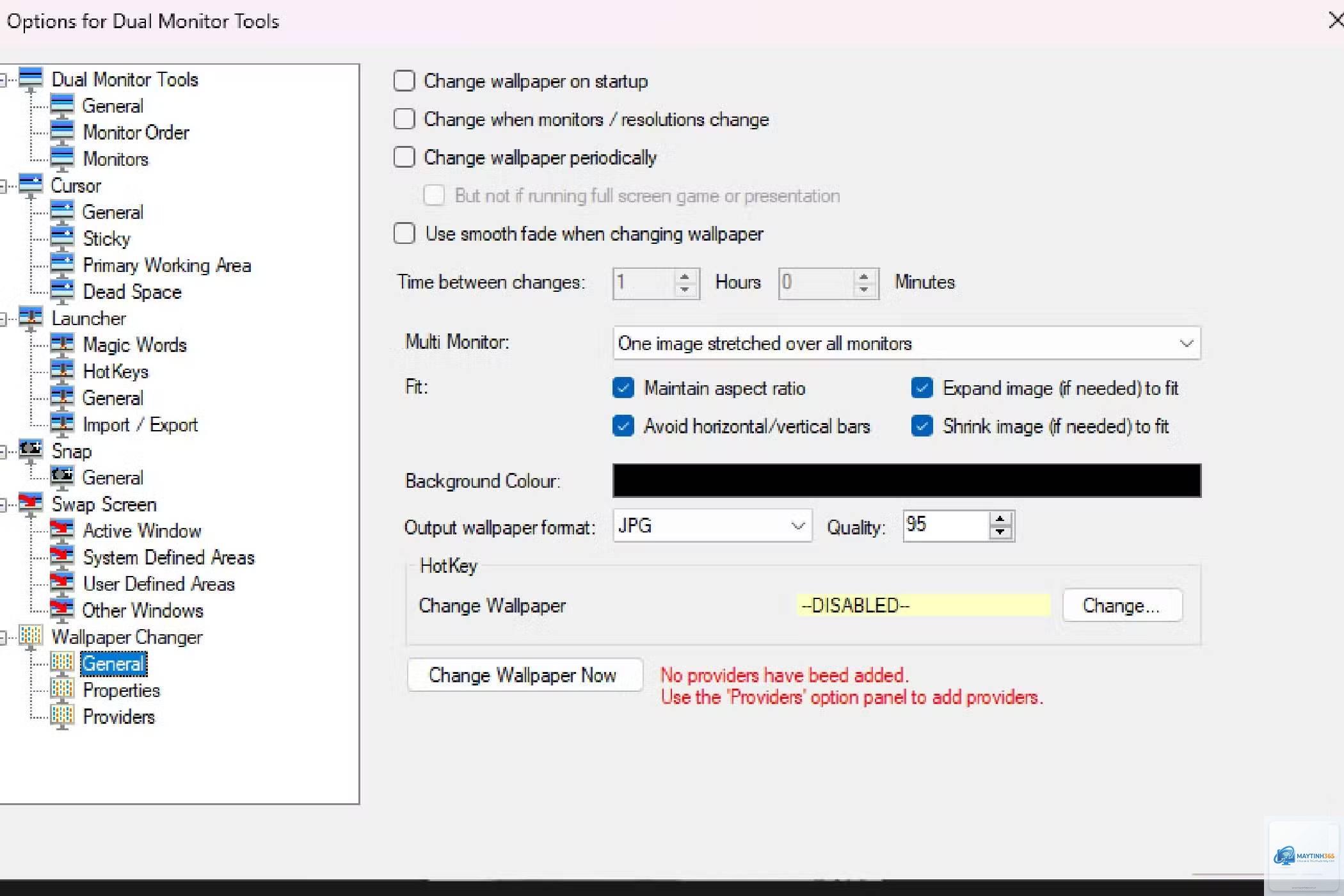This screenshot has width=1344, height=896.
Task: Click the Launcher category icon
Action: 31,318
